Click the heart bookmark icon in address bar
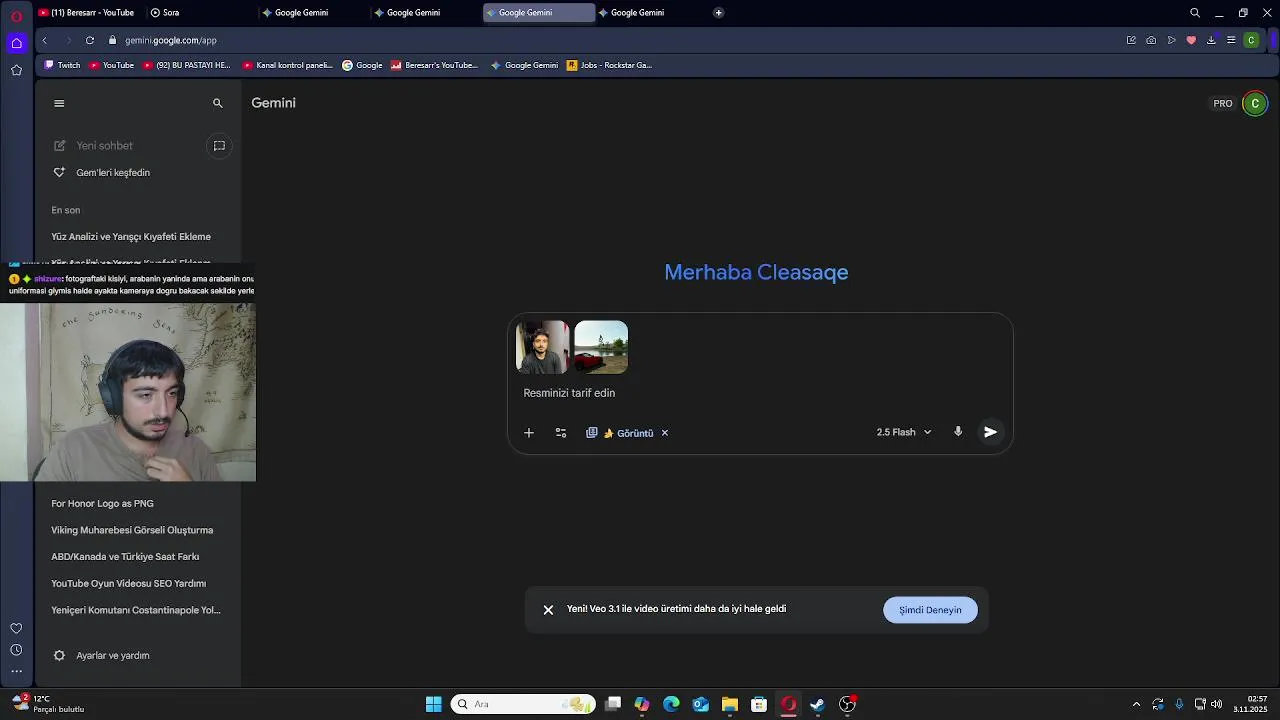The width and height of the screenshot is (1280, 720). 1191,40
